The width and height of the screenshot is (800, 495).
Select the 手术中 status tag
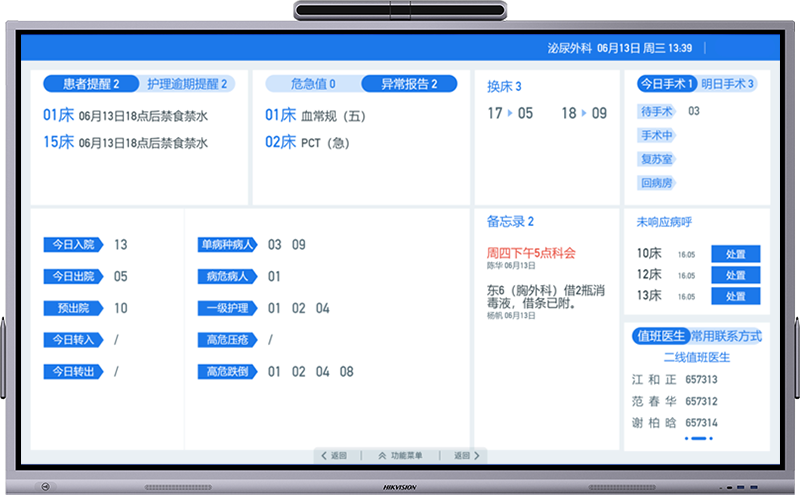pyautogui.click(x=657, y=135)
